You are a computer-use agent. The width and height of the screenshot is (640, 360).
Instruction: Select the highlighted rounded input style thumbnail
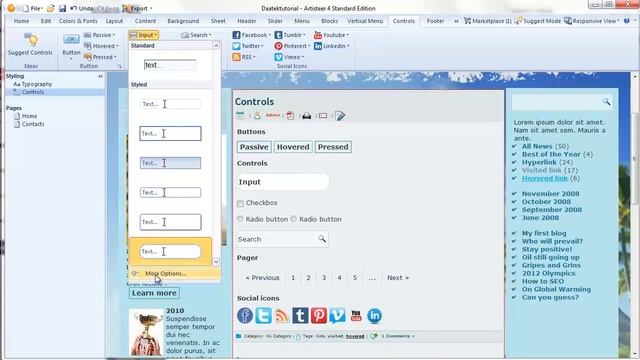[170, 251]
